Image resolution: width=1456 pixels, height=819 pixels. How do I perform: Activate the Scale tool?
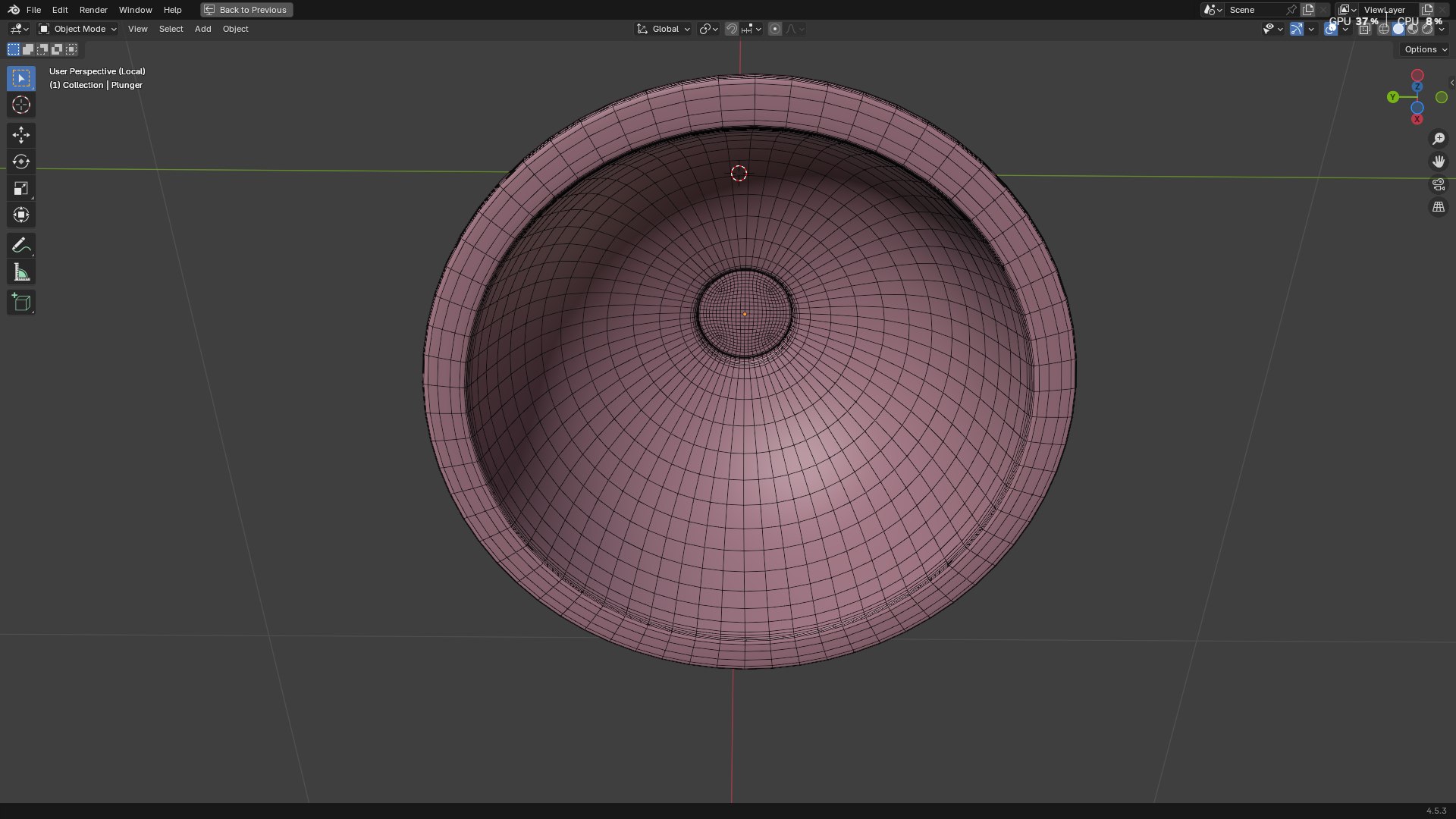point(20,188)
